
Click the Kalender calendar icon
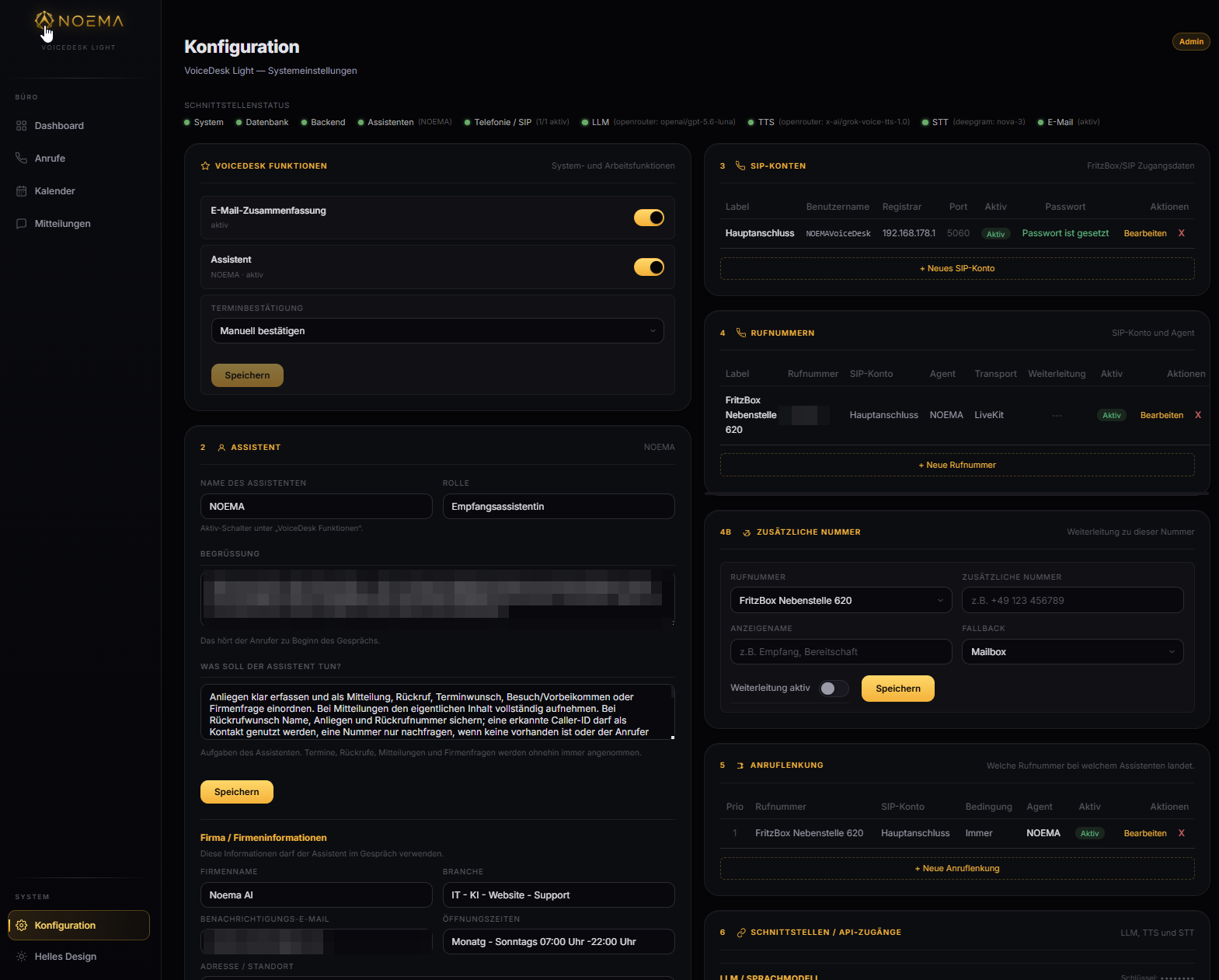click(21, 191)
